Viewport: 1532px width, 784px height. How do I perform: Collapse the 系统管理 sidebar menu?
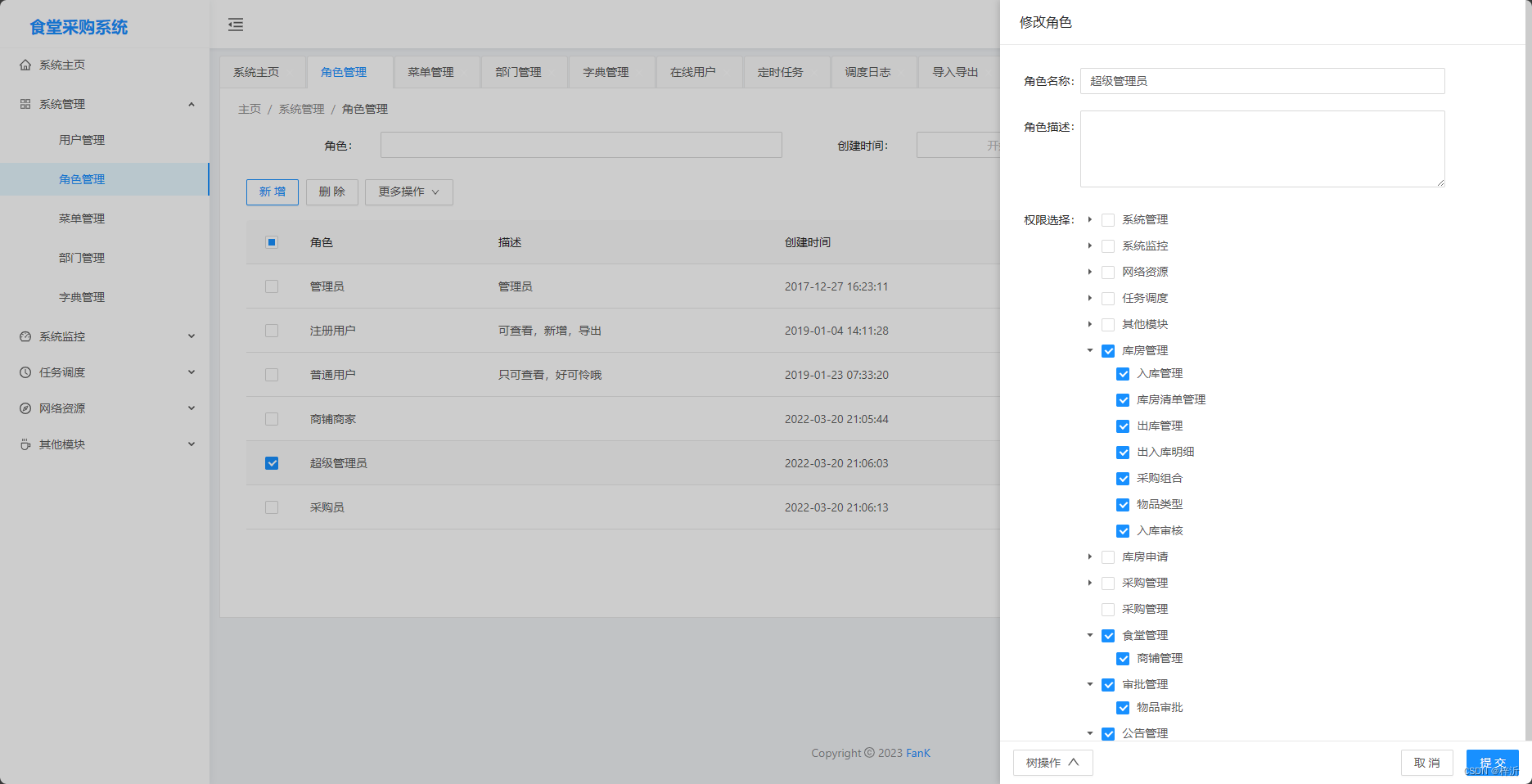[x=105, y=104]
